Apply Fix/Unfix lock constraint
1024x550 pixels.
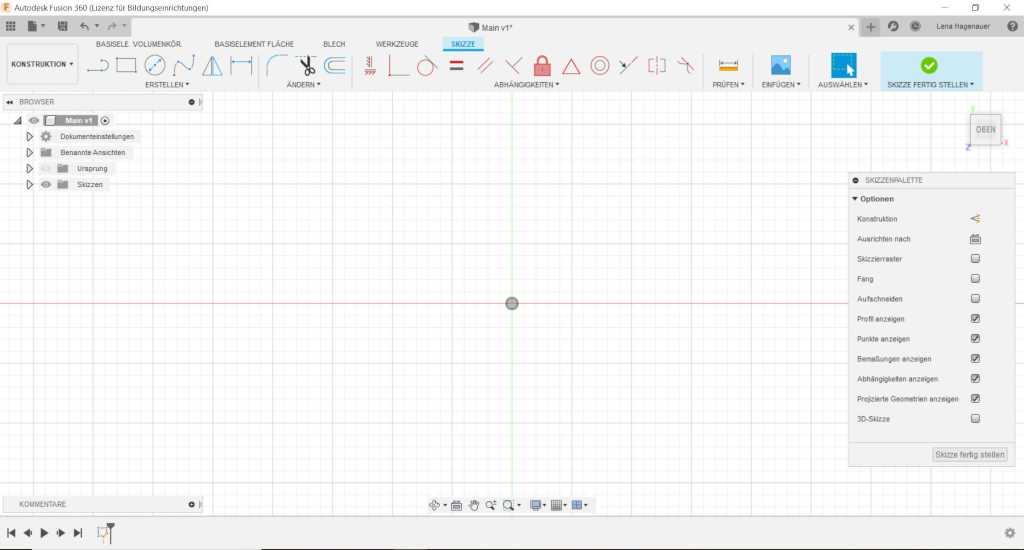pos(542,65)
